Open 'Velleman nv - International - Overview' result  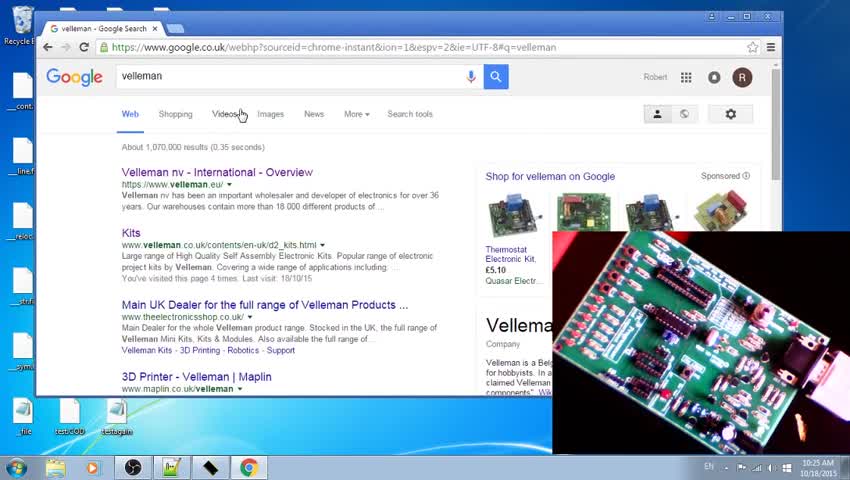[x=217, y=172]
